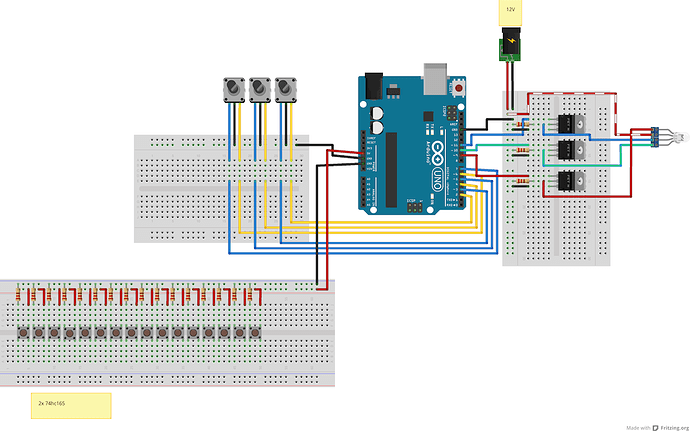Click the red reset button on the Arduino
Screen dimensions: 690x431
point(459,87)
